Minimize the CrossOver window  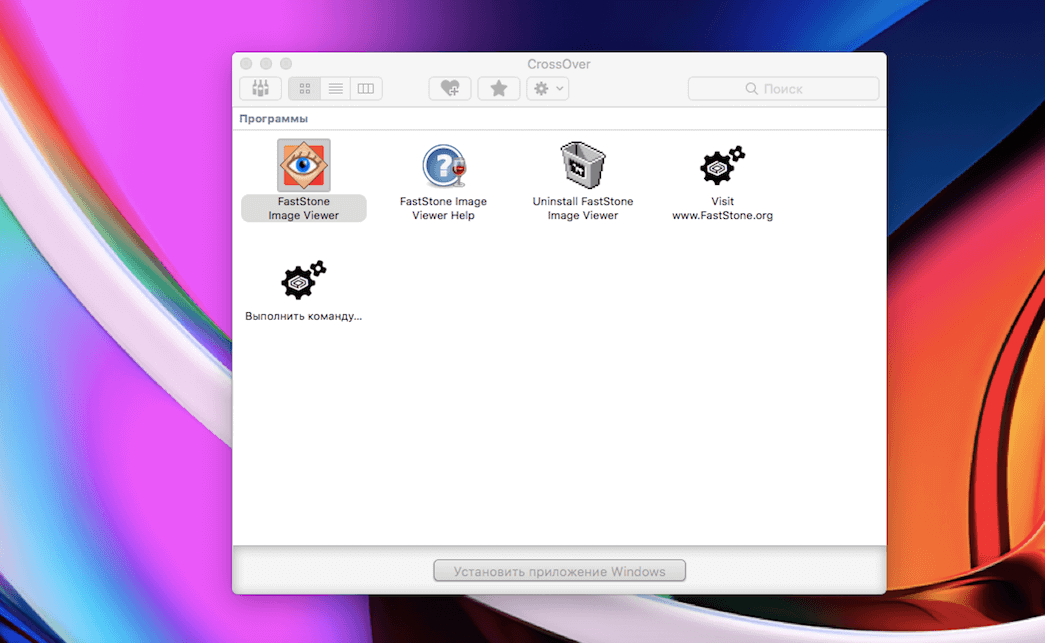pyautogui.click(x=266, y=64)
